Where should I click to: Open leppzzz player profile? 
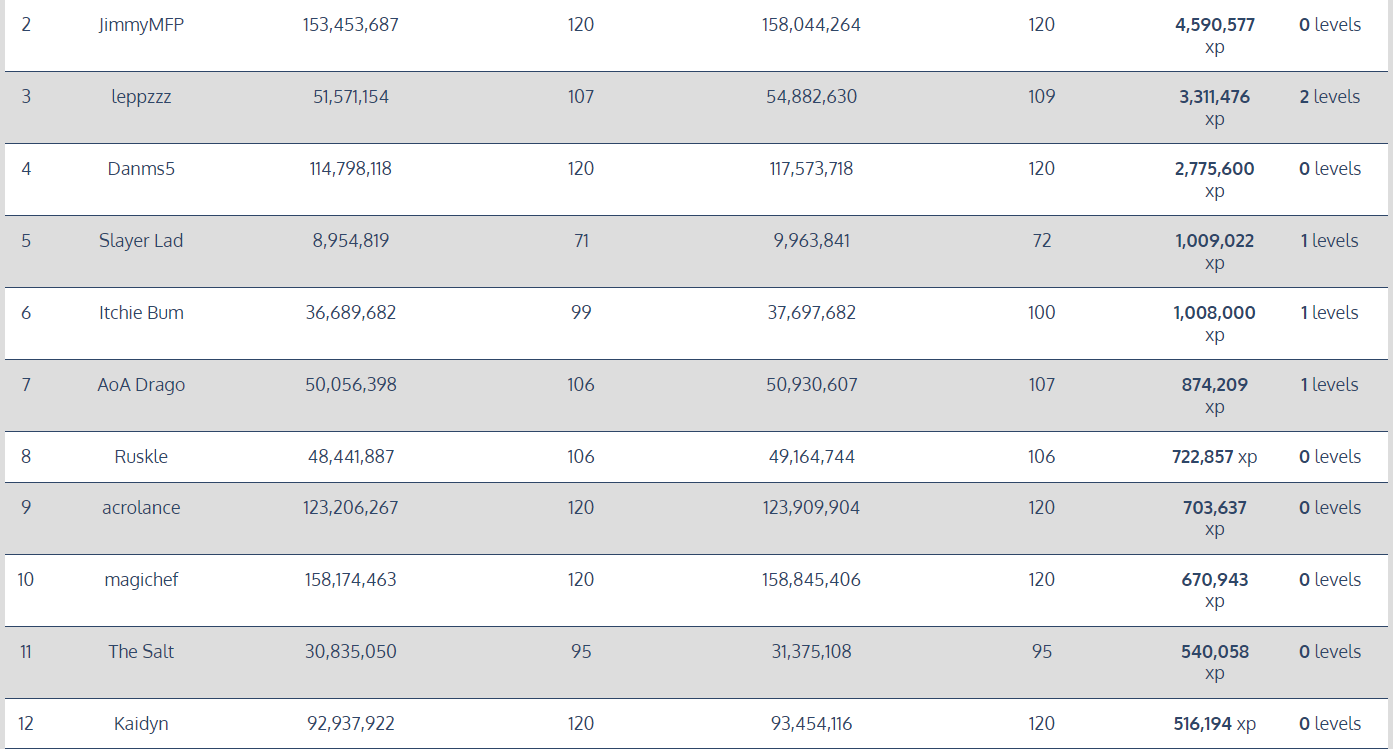click(141, 97)
